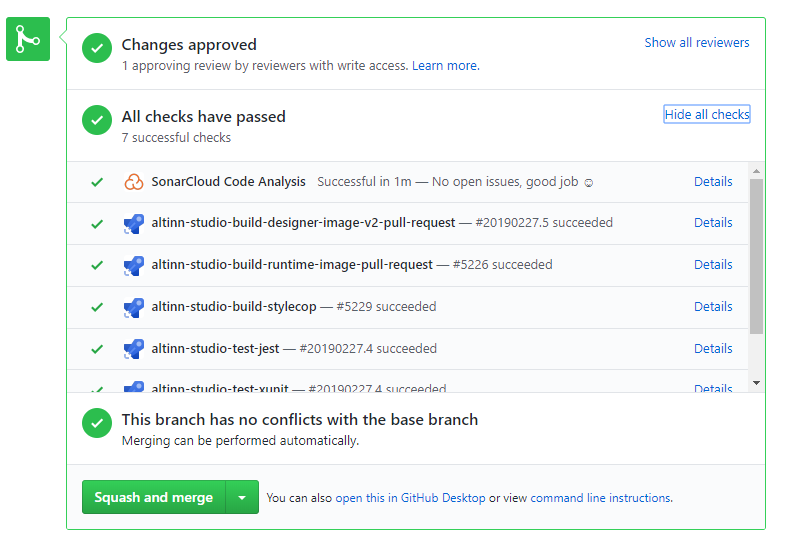Click the Azure Pipelines icon beside altinn-studio-test-jest

(133, 349)
